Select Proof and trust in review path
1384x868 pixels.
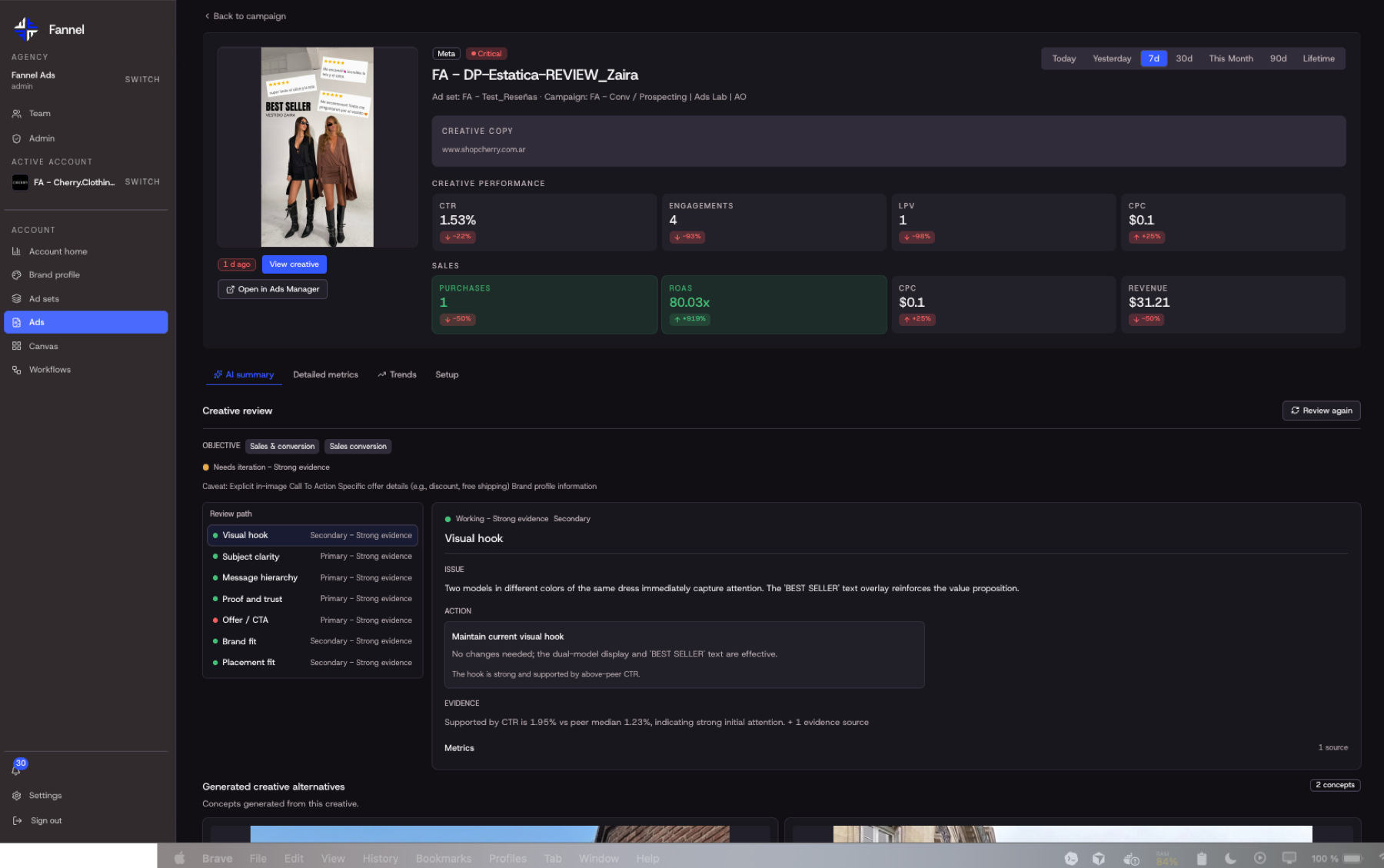click(313, 599)
